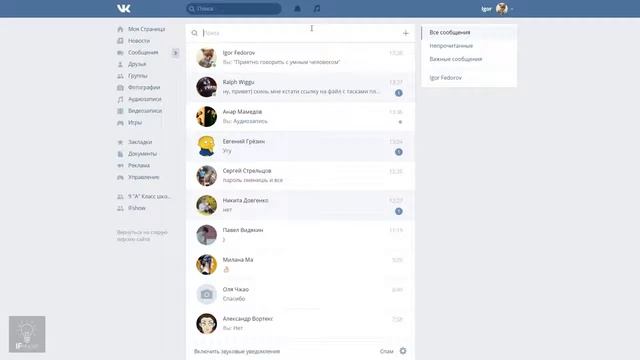Open Новости in sidebar
The height and width of the screenshot is (360, 640).
[139, 41]
